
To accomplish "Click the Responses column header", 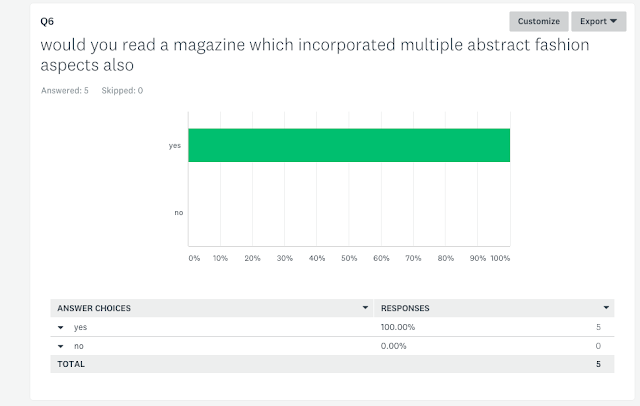I will point(405,308).
